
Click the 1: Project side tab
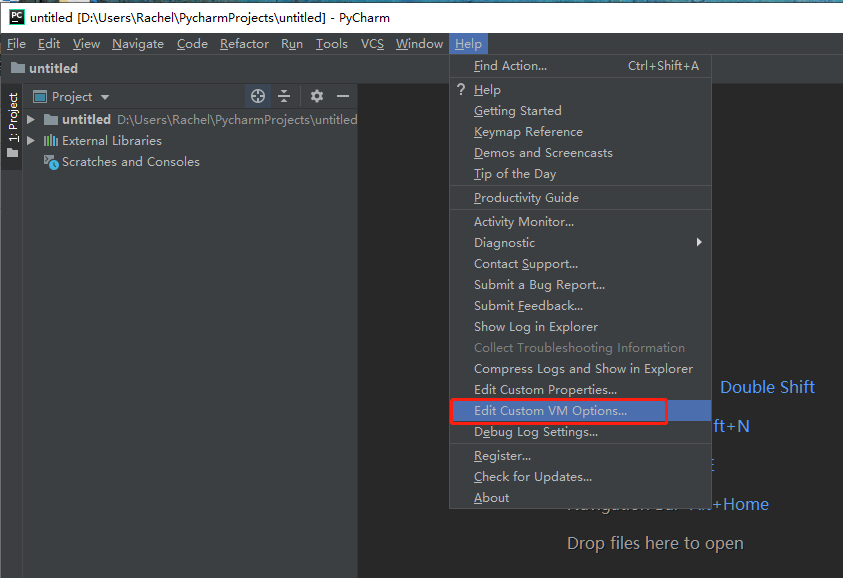[12, 126]
